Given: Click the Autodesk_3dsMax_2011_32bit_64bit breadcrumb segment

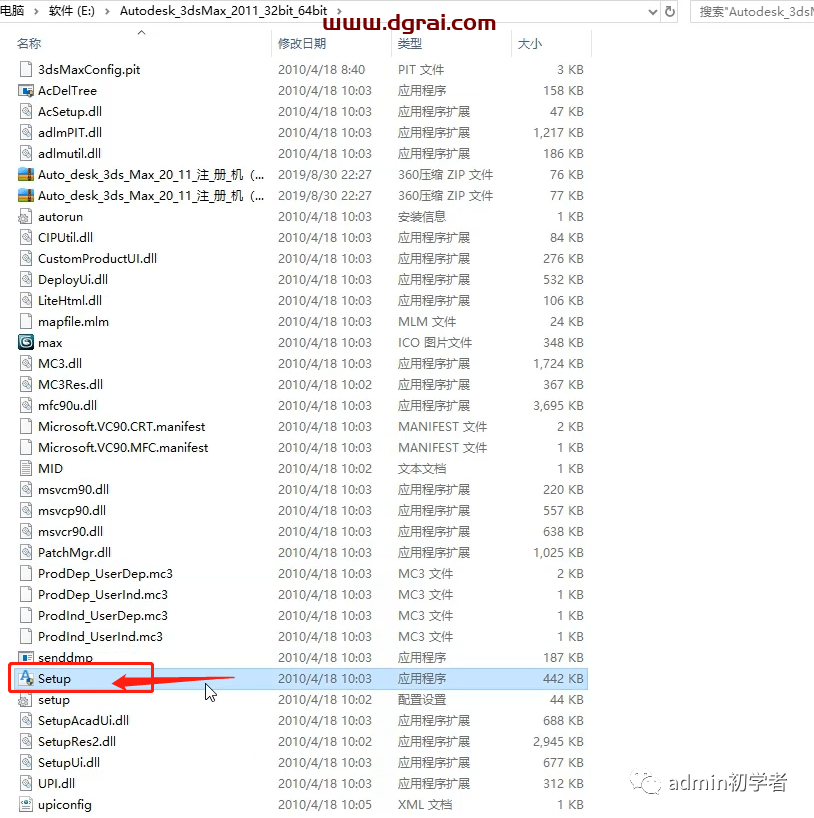Looking at the screenshot, I should click(223, 11).
